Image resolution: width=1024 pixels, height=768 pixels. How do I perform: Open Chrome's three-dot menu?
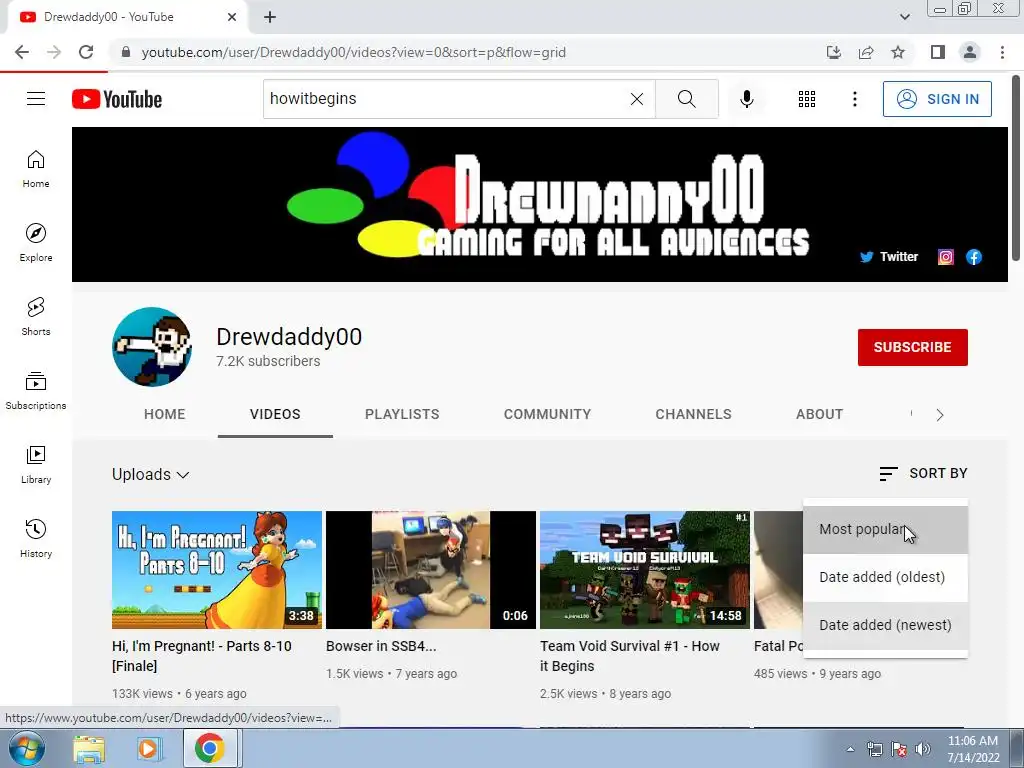pos(1002,52)
